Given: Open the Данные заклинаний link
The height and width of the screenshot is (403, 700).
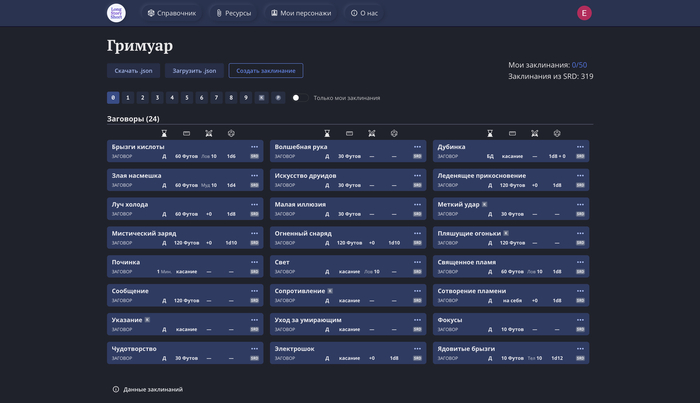Looking at the screenshot, I should 153,389.
